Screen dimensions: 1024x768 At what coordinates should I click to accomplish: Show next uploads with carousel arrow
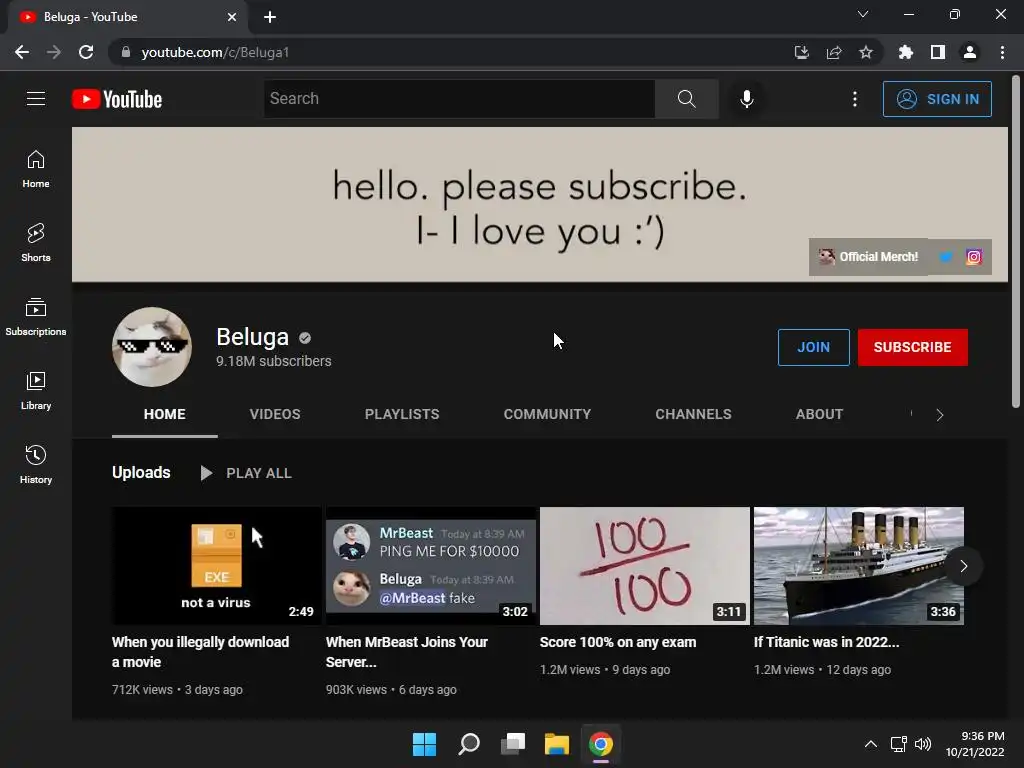pos(963,566)
